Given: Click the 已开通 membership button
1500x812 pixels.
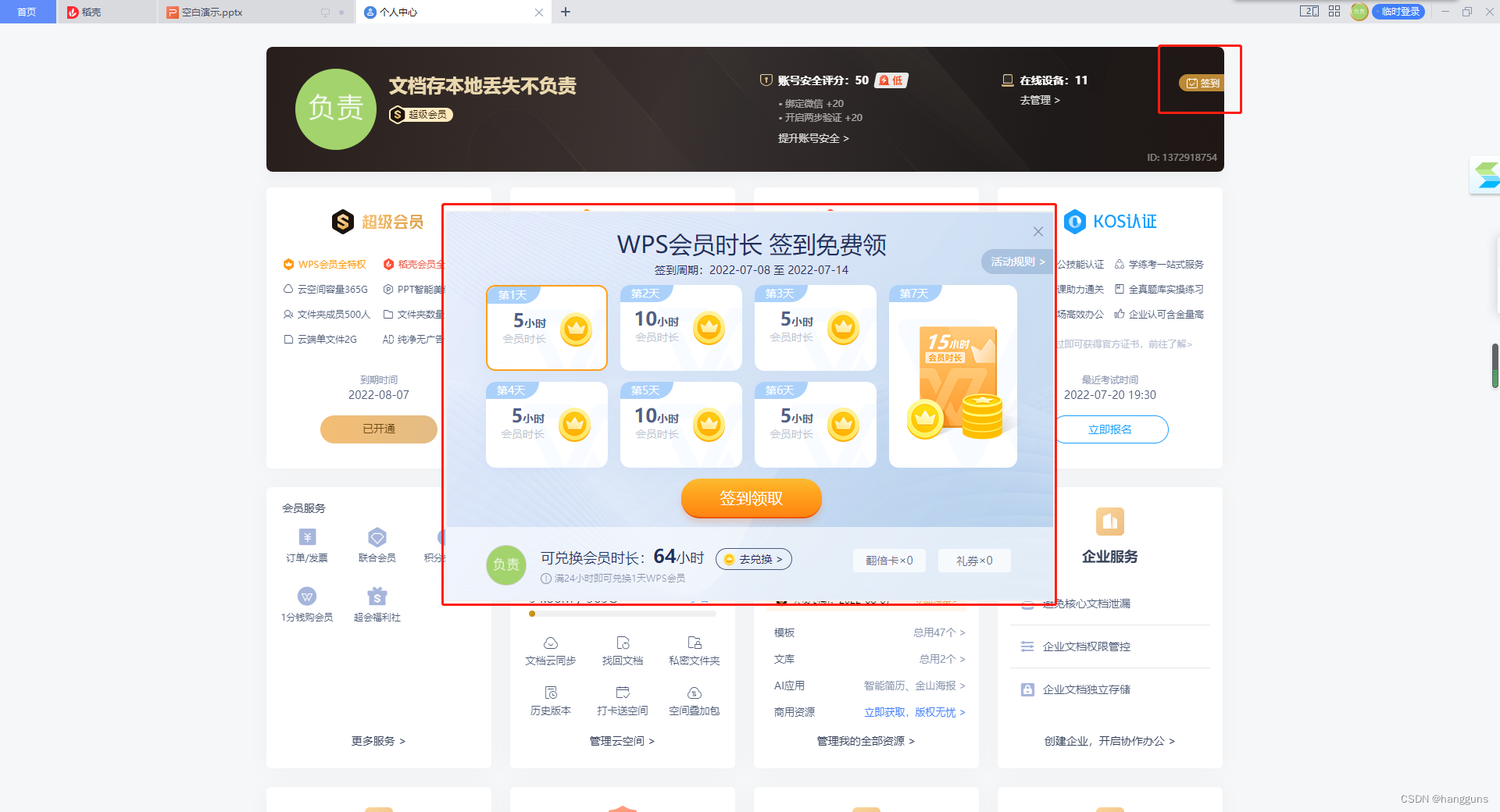Looking at the screenshot, I should point(379,429).
